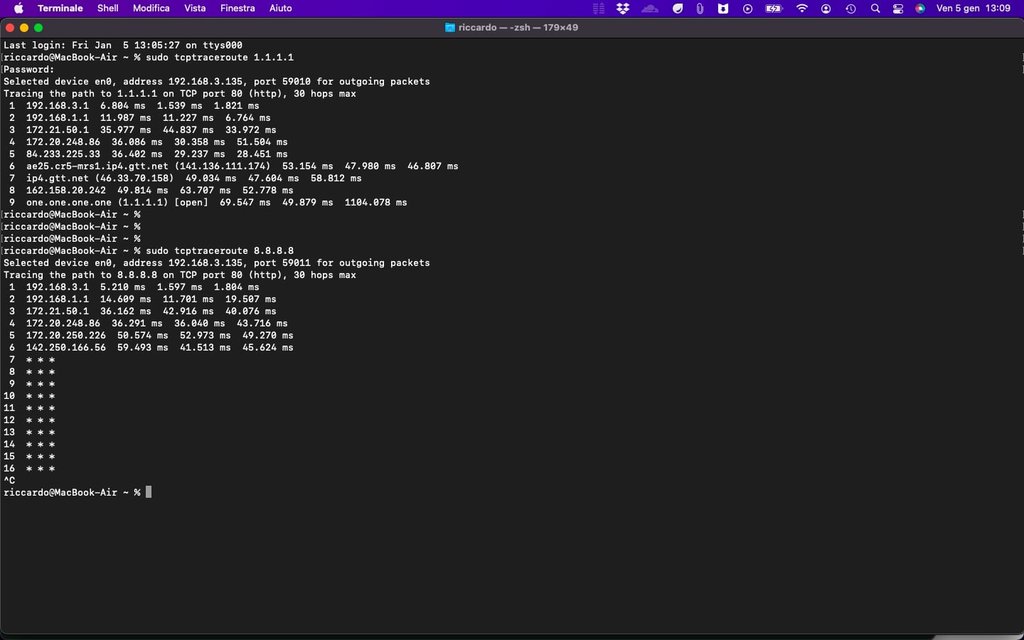This screenshot has height=640, width=1024.
Task: Zoom the Terminal window with the green button
Action: click(x=39, y=27)
